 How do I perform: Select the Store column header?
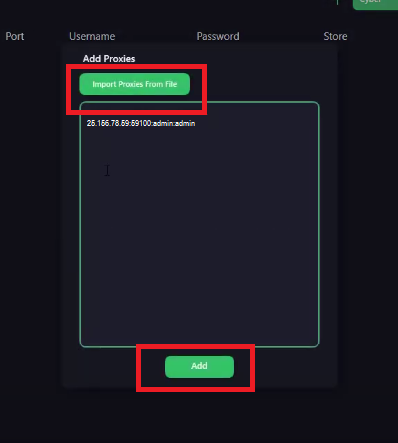click(x=335, y=36)
